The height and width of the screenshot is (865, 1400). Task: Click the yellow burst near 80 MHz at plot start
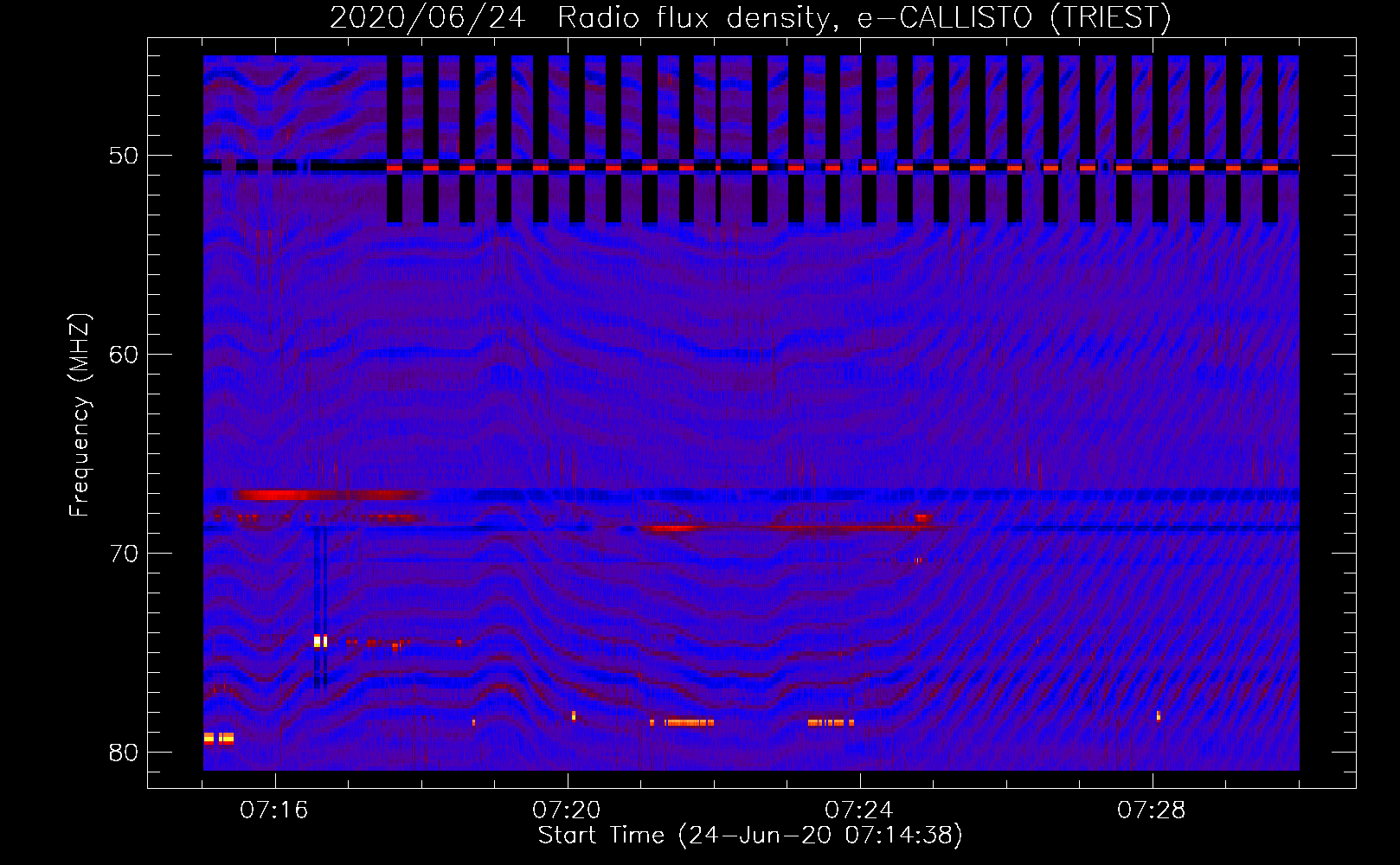click(x=219, y=738)
